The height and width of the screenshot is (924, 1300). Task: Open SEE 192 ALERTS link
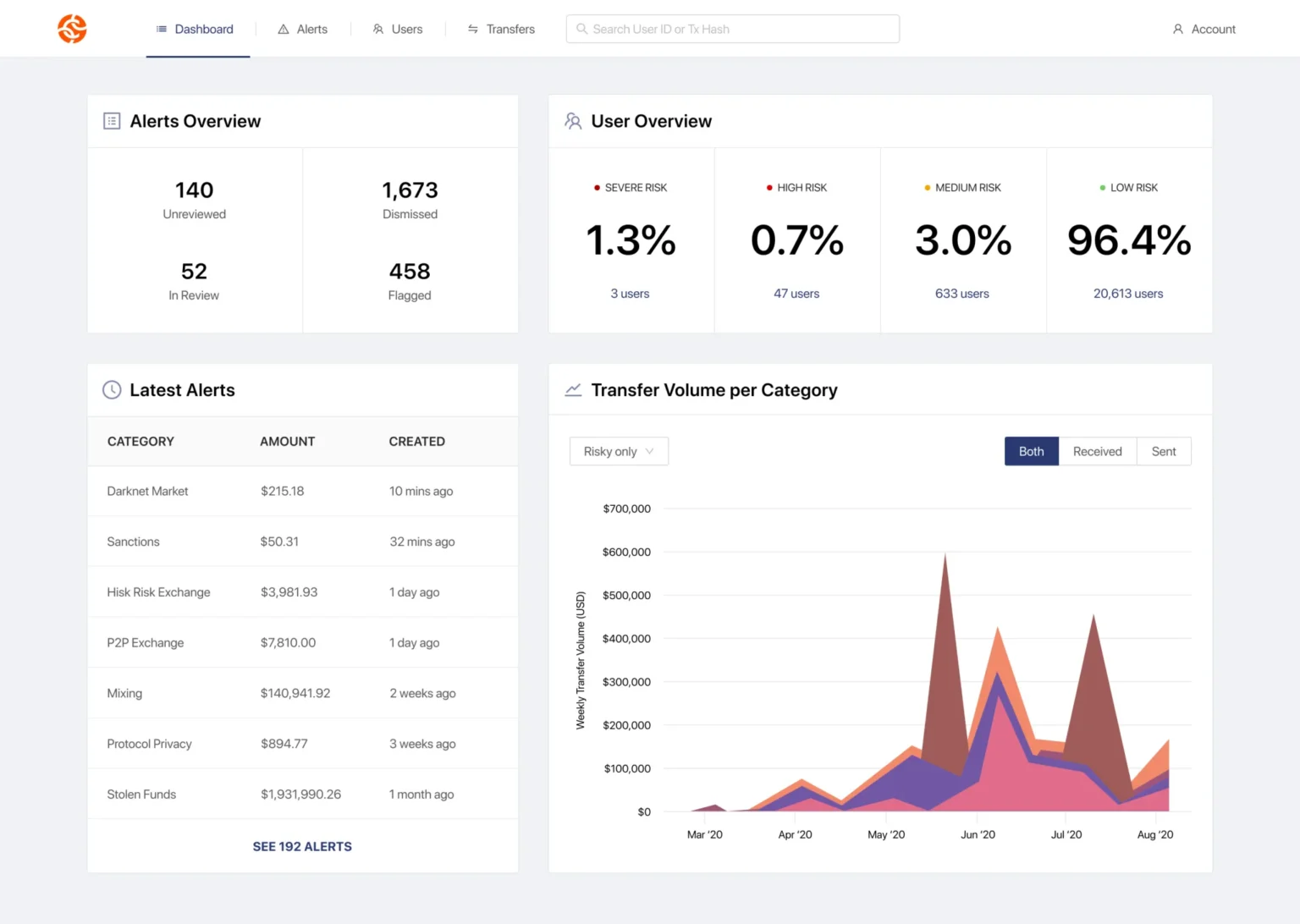tap(302, 846)
